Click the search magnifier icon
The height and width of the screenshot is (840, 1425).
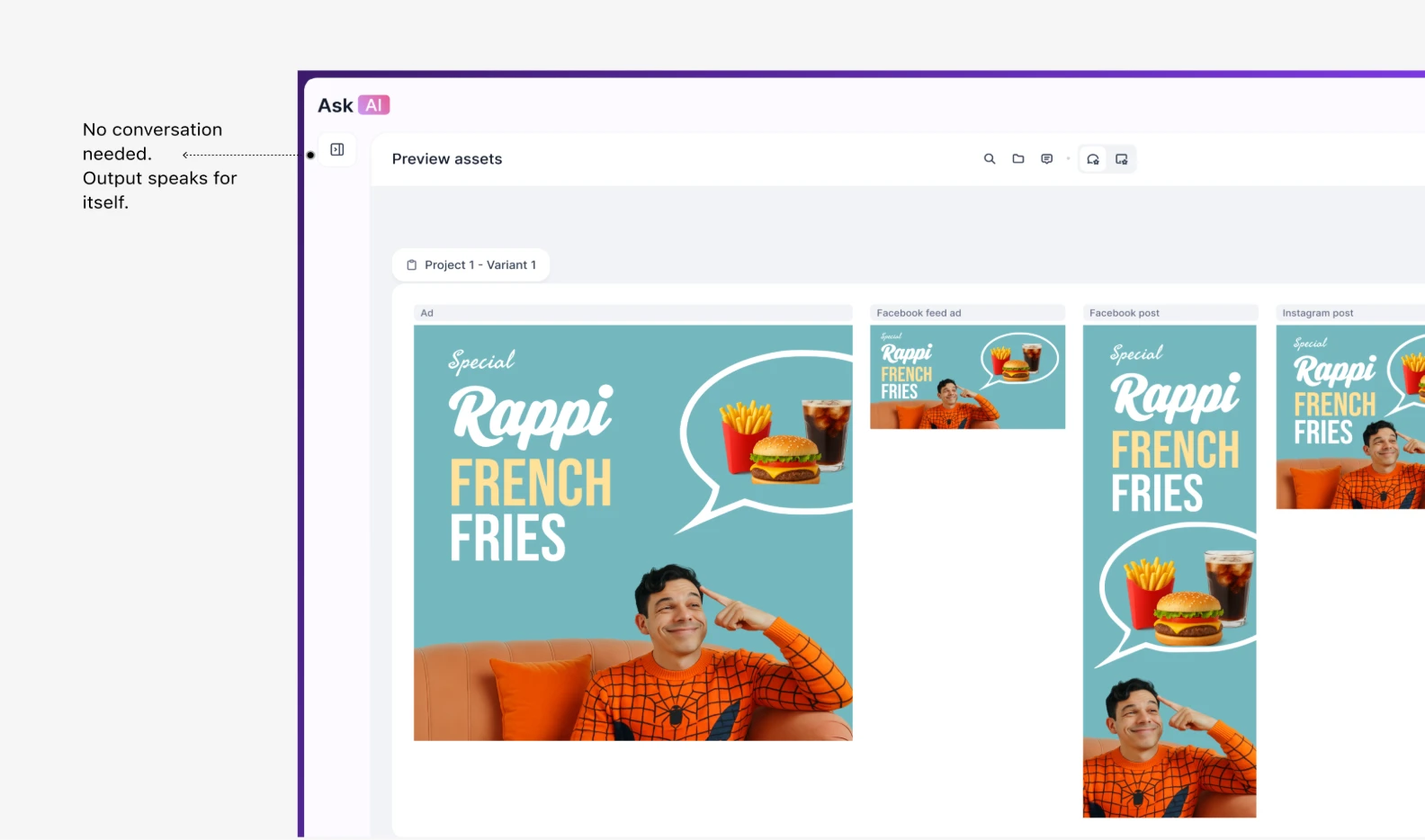click(x=990, y=159)
